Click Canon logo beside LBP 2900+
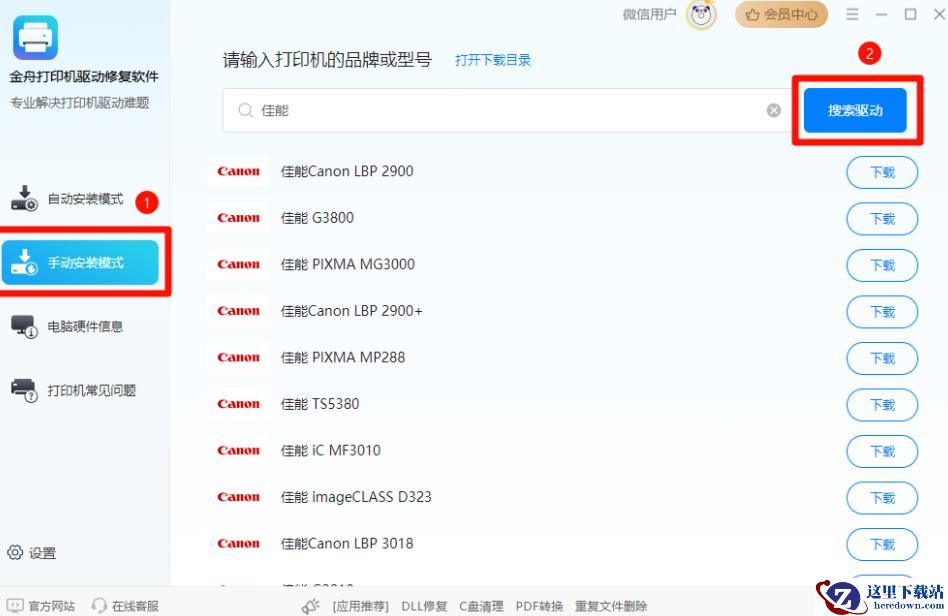 [x=238, y=311]
